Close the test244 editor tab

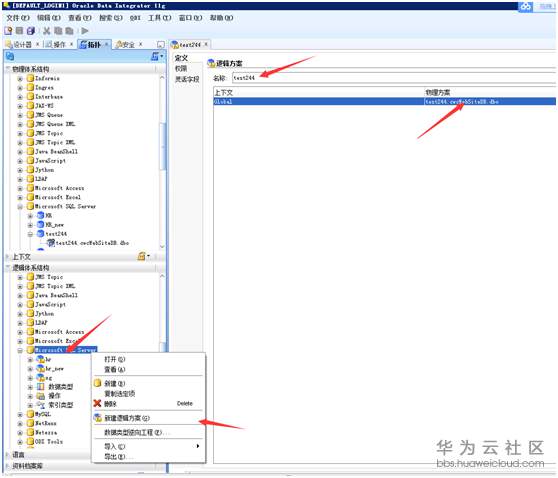tap(206, 44)
